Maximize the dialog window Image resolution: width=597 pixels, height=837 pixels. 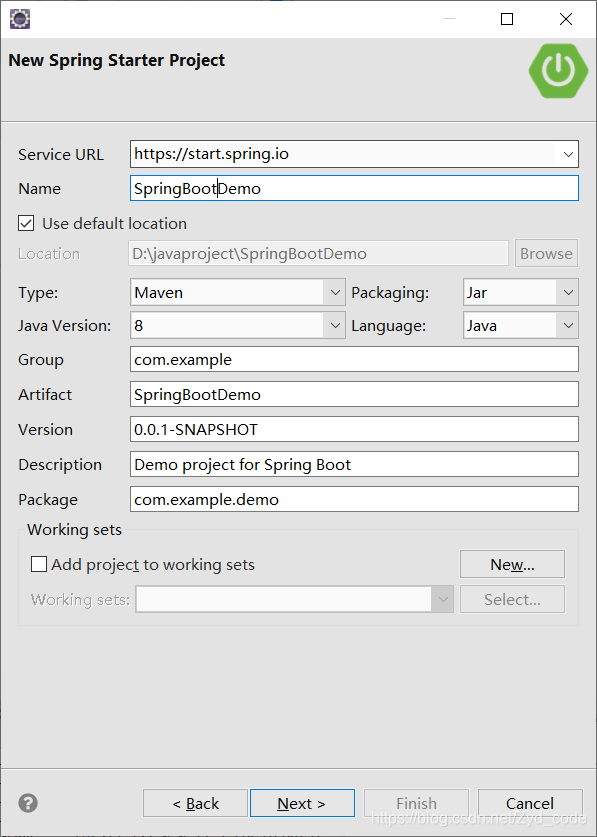[507, 19]
